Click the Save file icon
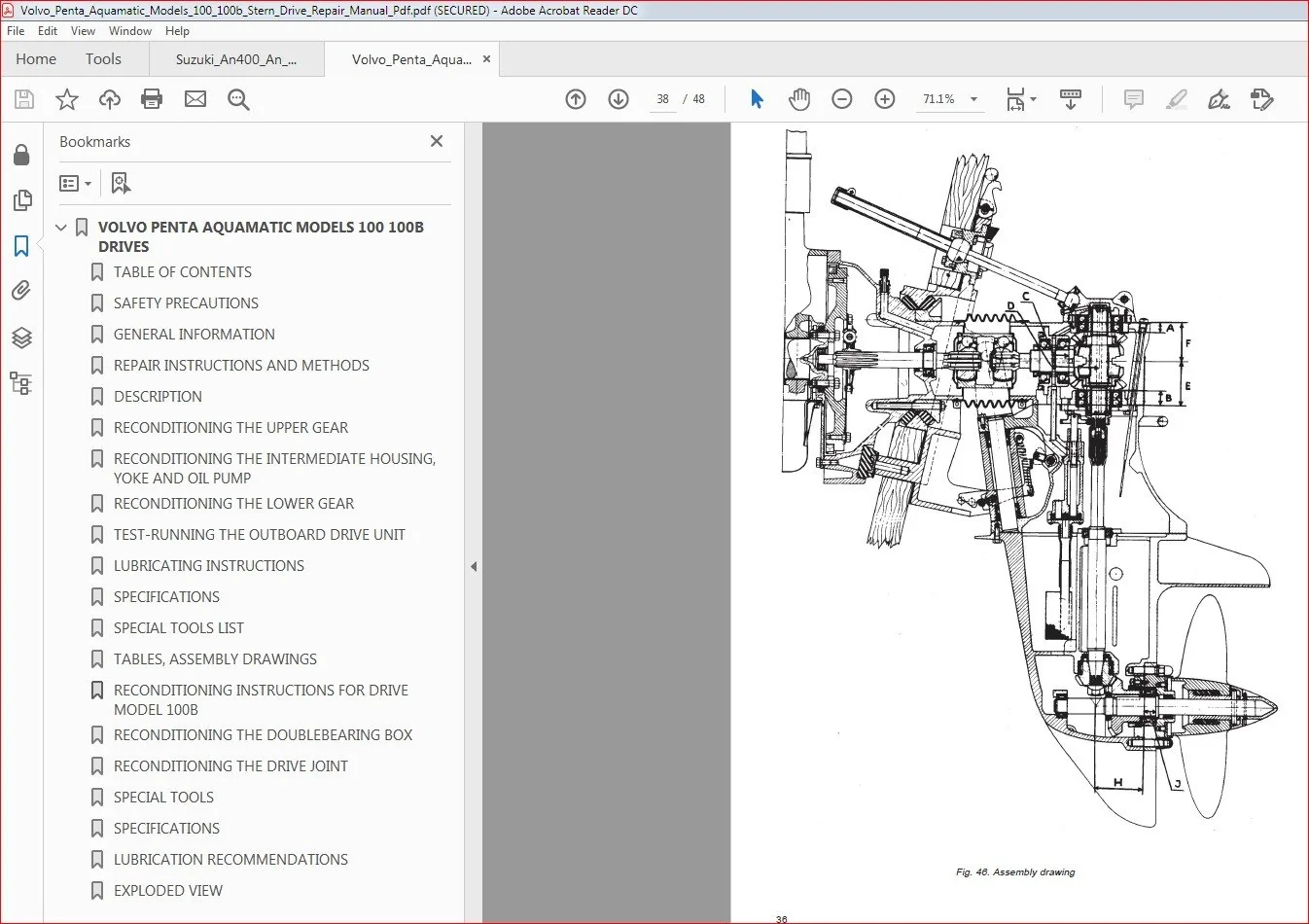This screenshot has height=924, width=1309. [24, 99]
